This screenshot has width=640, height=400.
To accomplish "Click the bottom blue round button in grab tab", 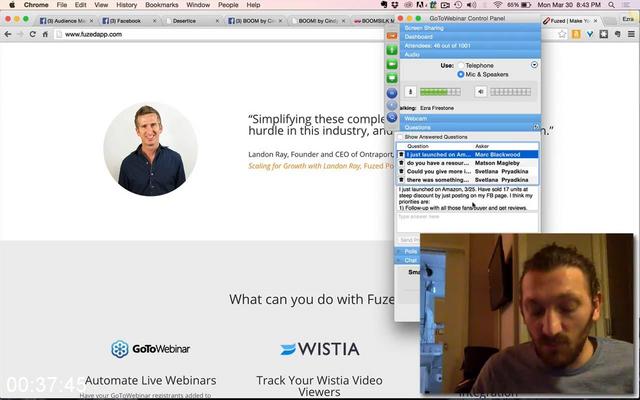I will pyautogui.click(x=392, y=118).
